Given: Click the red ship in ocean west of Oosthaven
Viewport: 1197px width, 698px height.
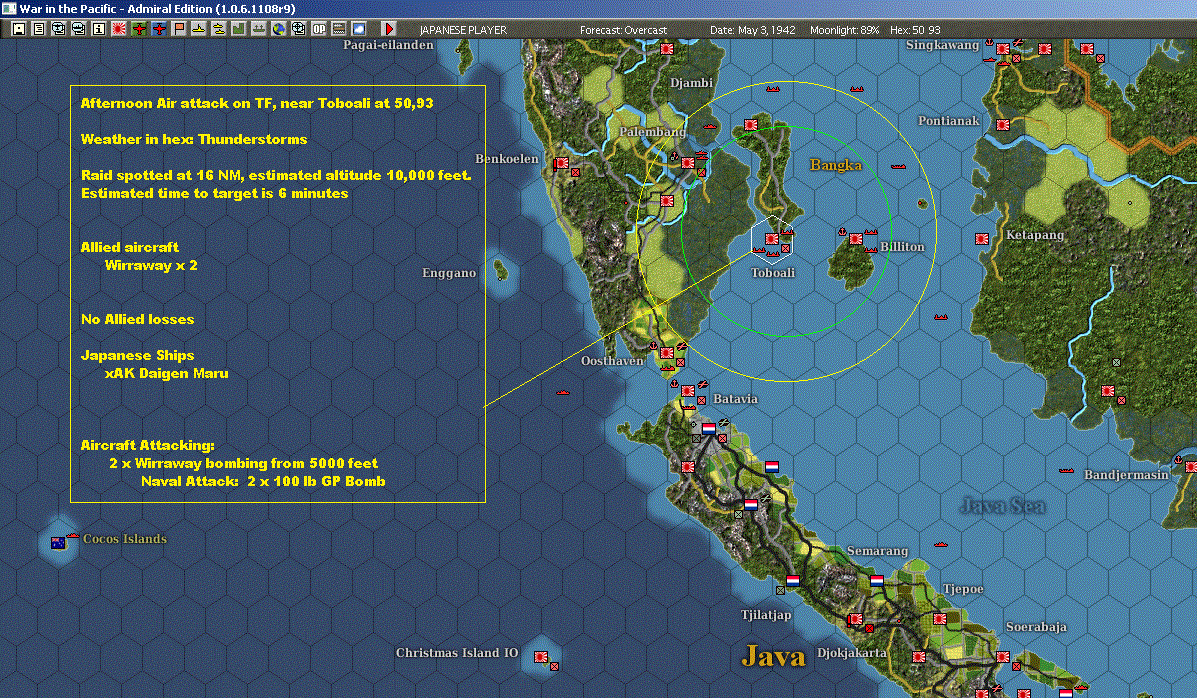Looking at the screenshot, I should pos(563,393).
